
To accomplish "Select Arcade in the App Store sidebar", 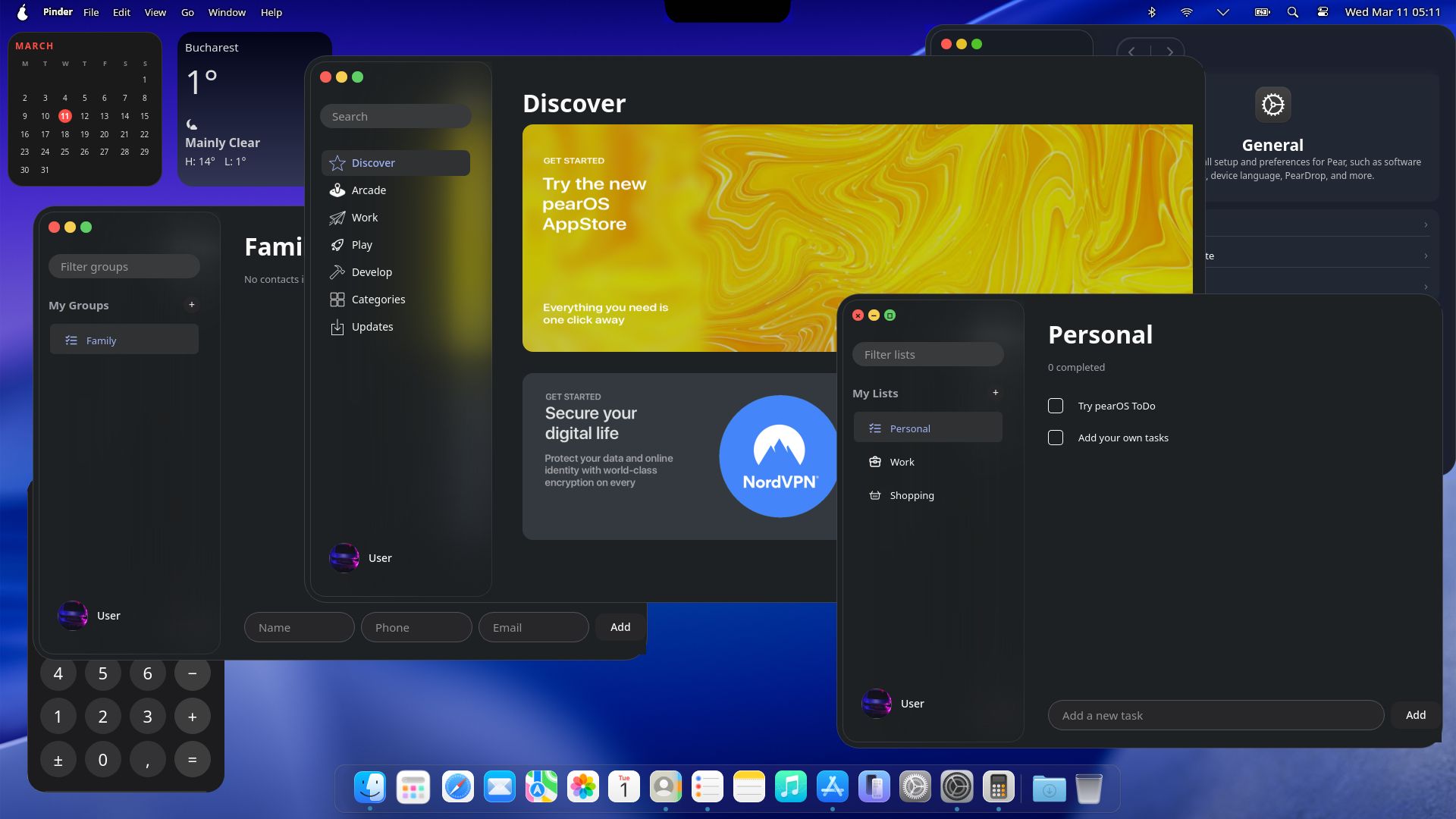I will (369, 190).
